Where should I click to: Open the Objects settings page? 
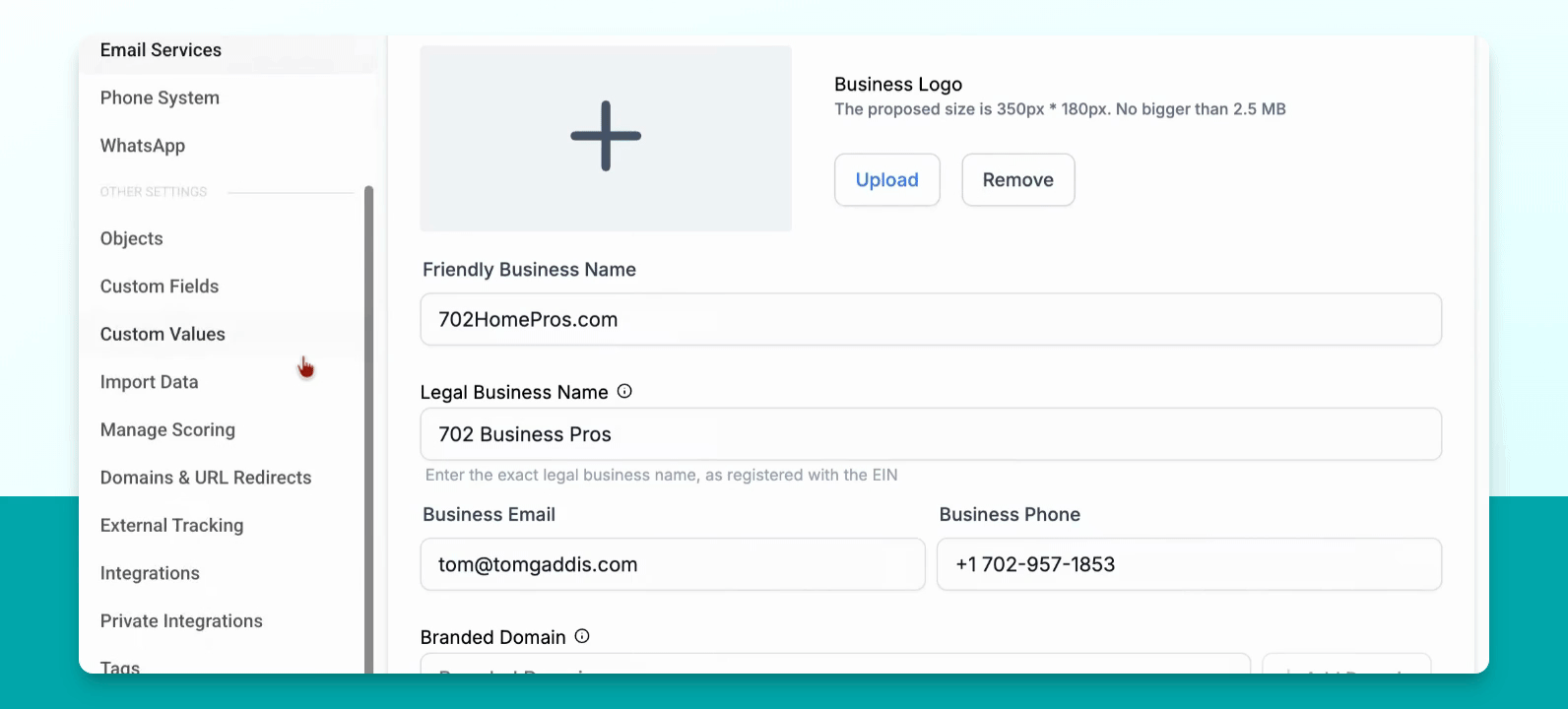[x=132, y=238]
